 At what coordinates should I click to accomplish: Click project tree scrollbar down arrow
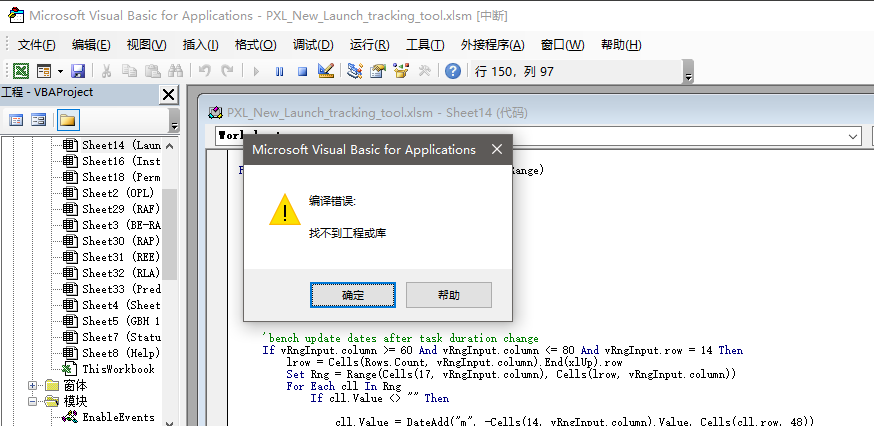(x=169, y=422)
